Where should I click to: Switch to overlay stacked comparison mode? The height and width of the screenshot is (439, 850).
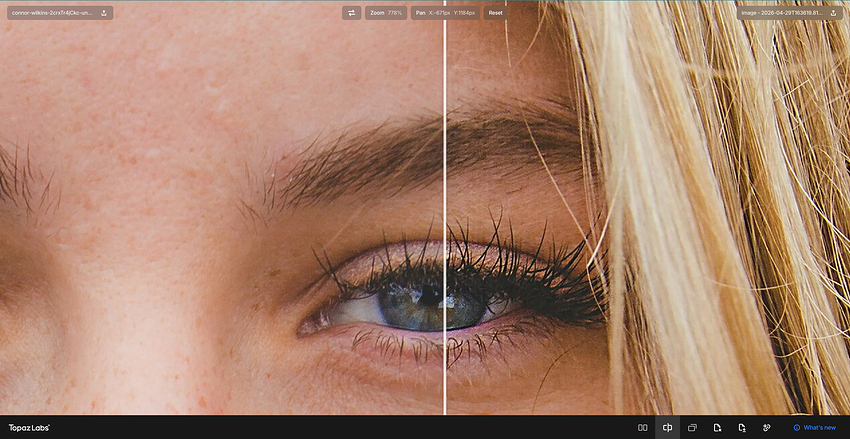pos(692,428)
